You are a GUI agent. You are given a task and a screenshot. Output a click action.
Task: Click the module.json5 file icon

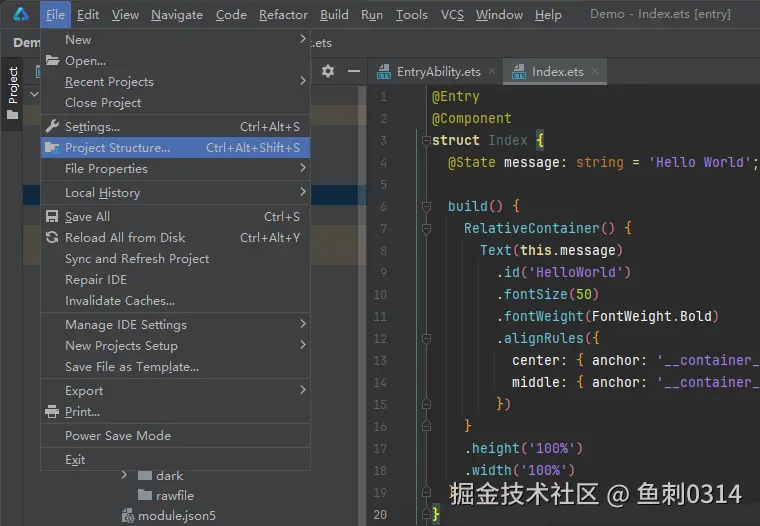click(x=128, y=516)
